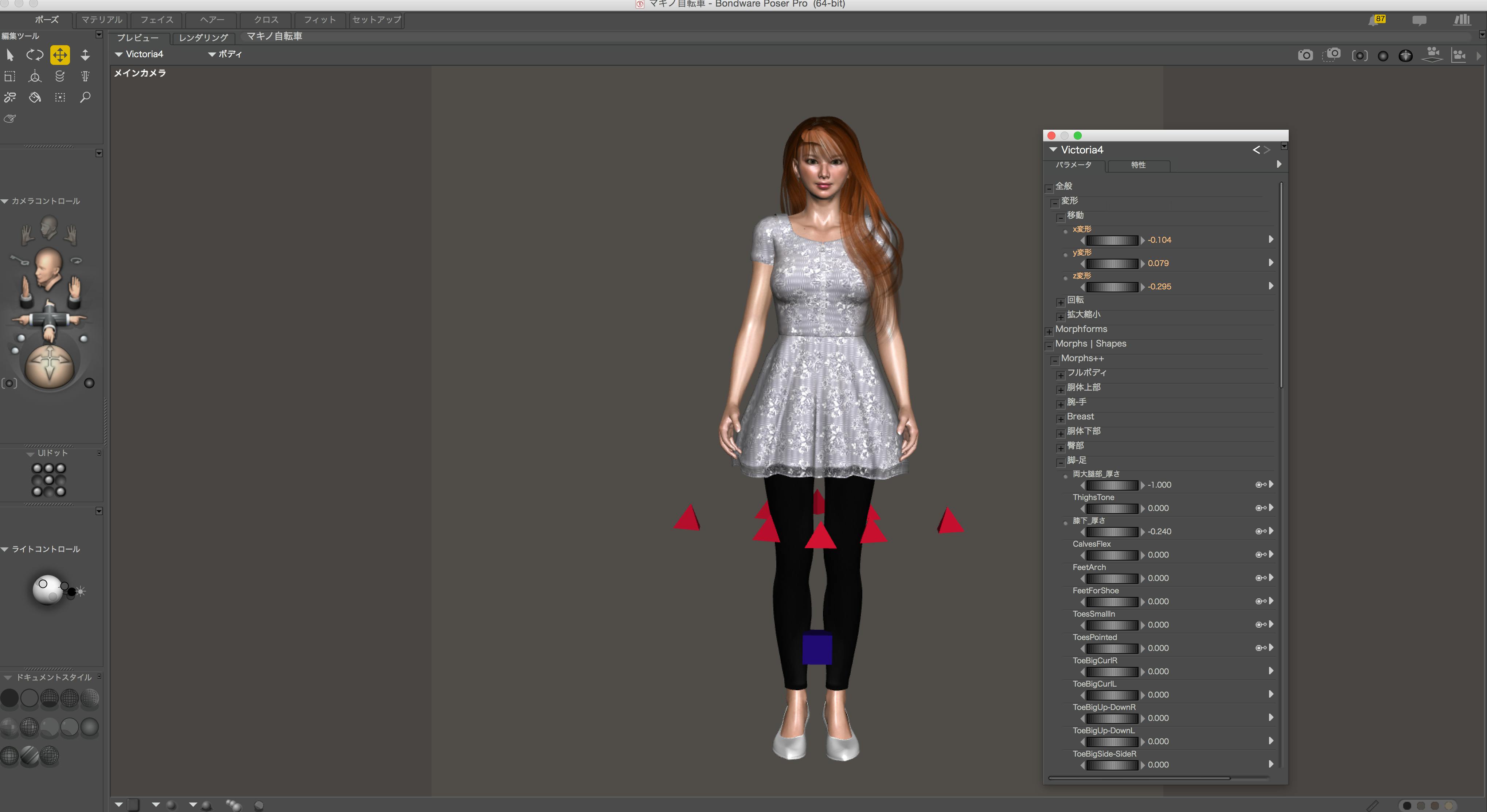Image resolution: width=1487 pixels, height=812 pixels.
Task: Select the Translate In/Out tool
Action: (x=85, y=55)
